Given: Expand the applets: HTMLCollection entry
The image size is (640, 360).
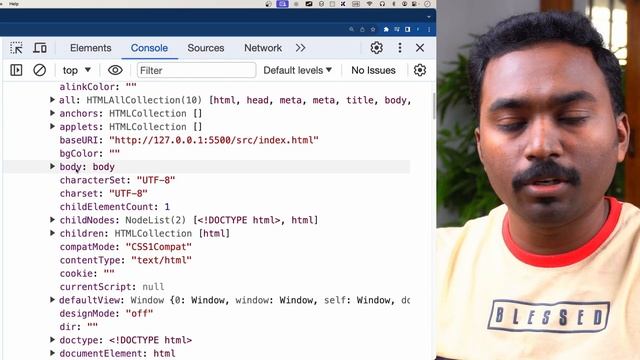Looking at the screenshot, I should click(52, 127).
